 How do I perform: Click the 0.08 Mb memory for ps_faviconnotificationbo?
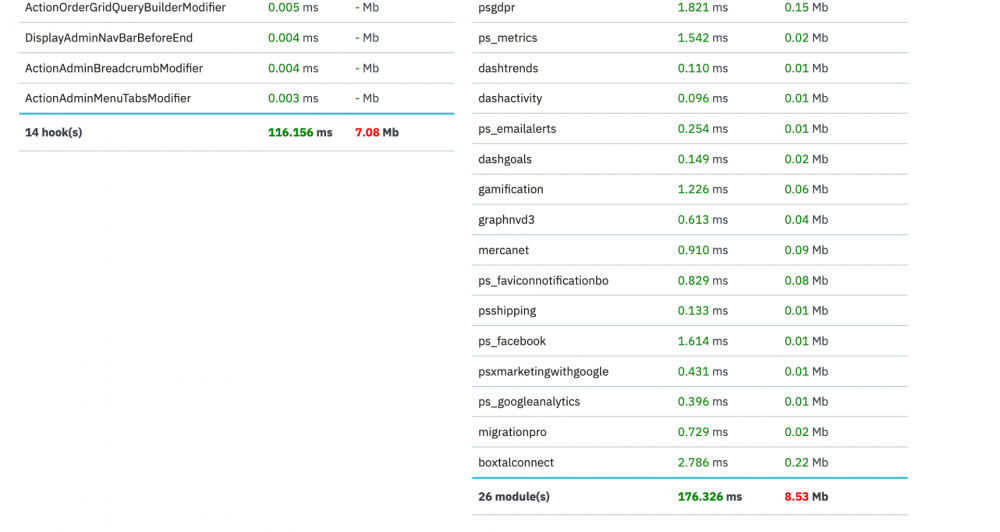point(806,281)
